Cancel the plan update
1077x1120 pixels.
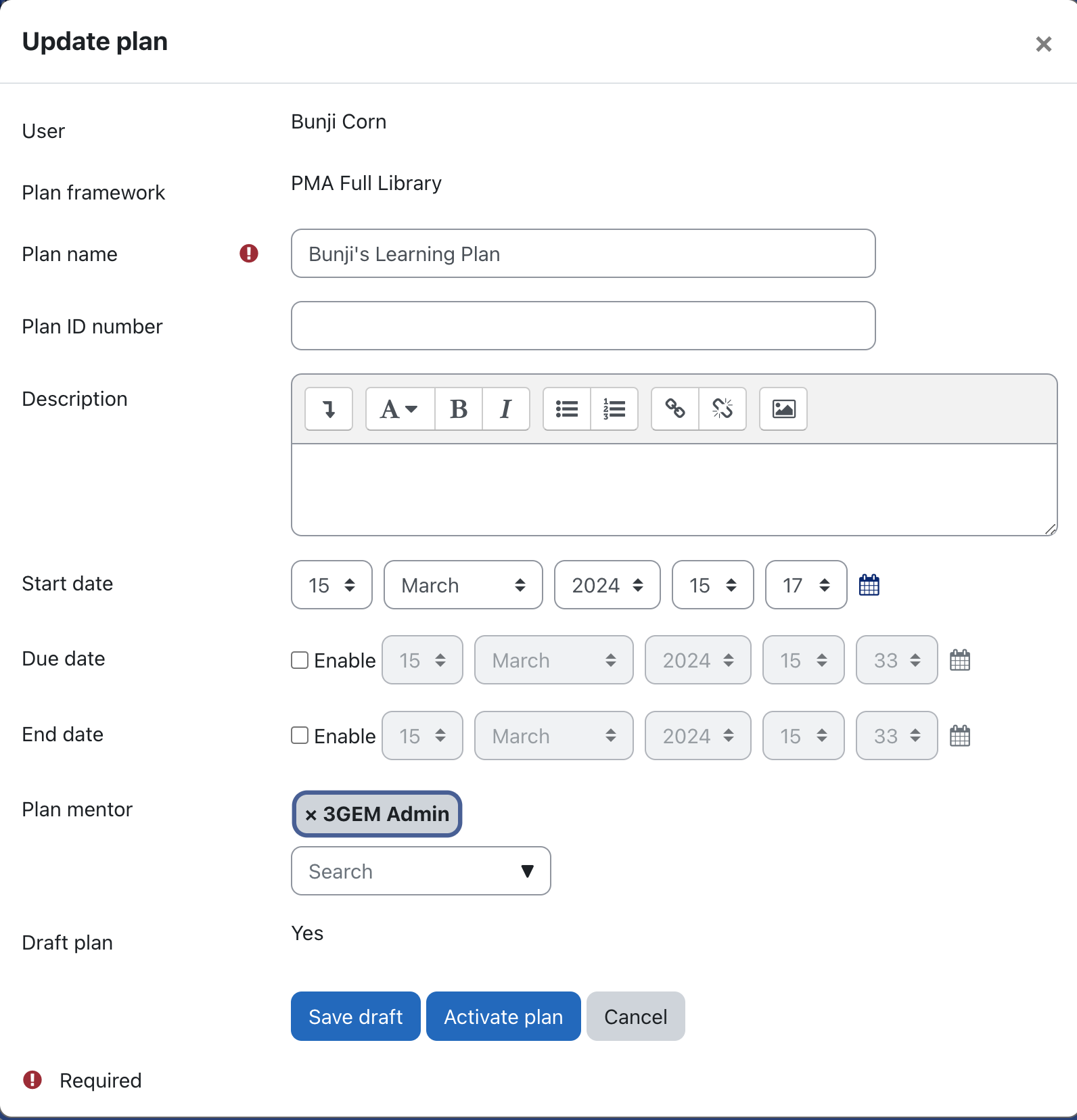636,1017
